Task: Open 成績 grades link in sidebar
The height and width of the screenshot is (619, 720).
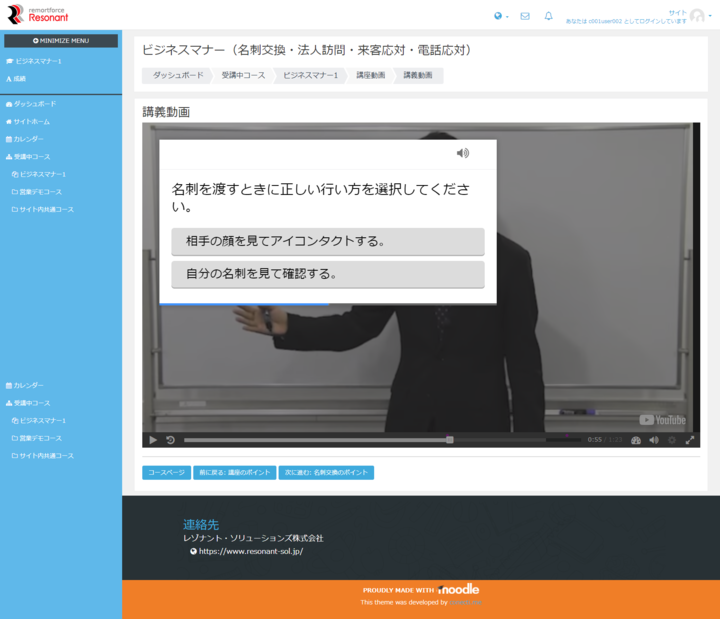Action: click(16, 79)
